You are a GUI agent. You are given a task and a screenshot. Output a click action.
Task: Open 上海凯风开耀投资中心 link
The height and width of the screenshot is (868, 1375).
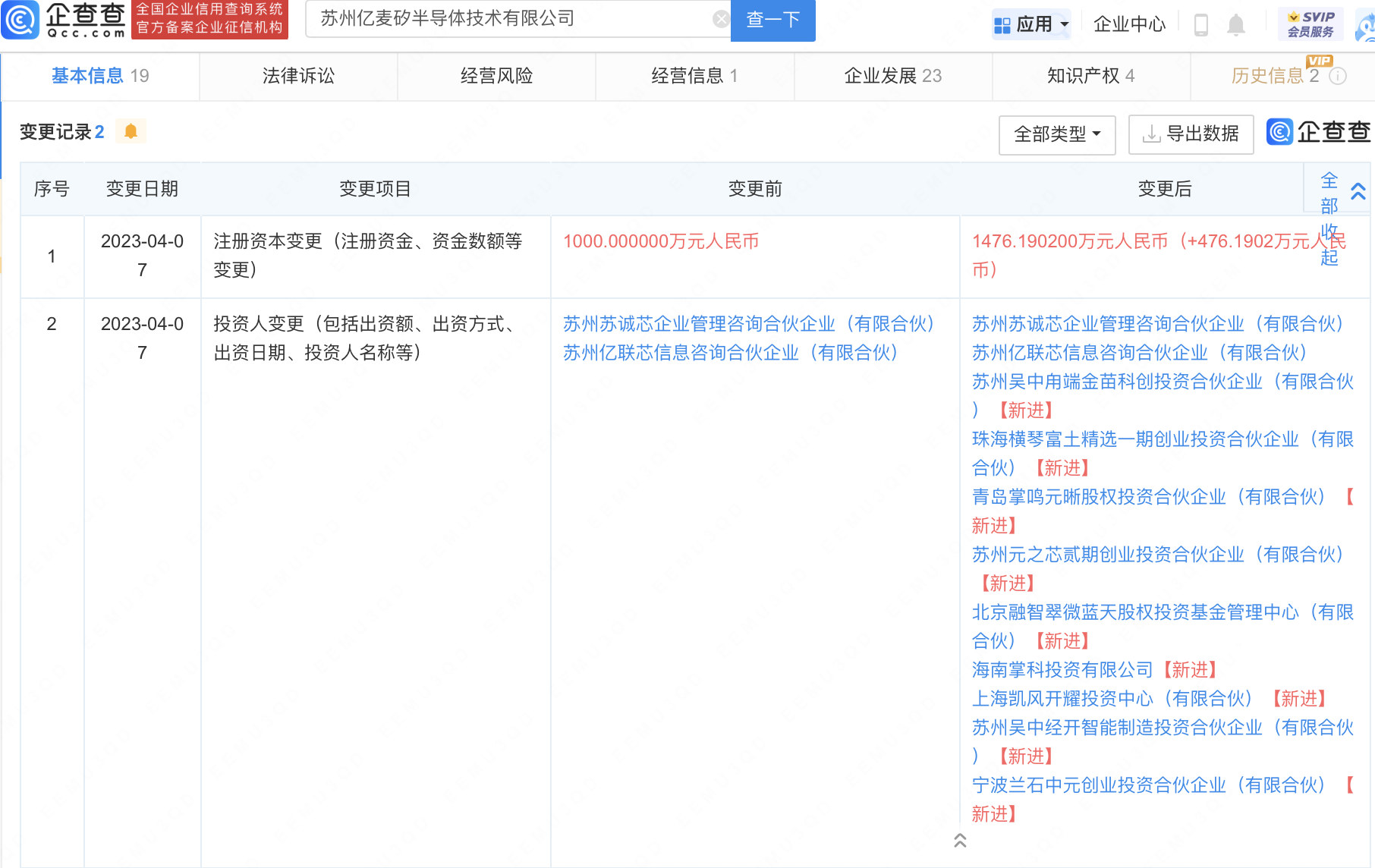(1111, 699)
